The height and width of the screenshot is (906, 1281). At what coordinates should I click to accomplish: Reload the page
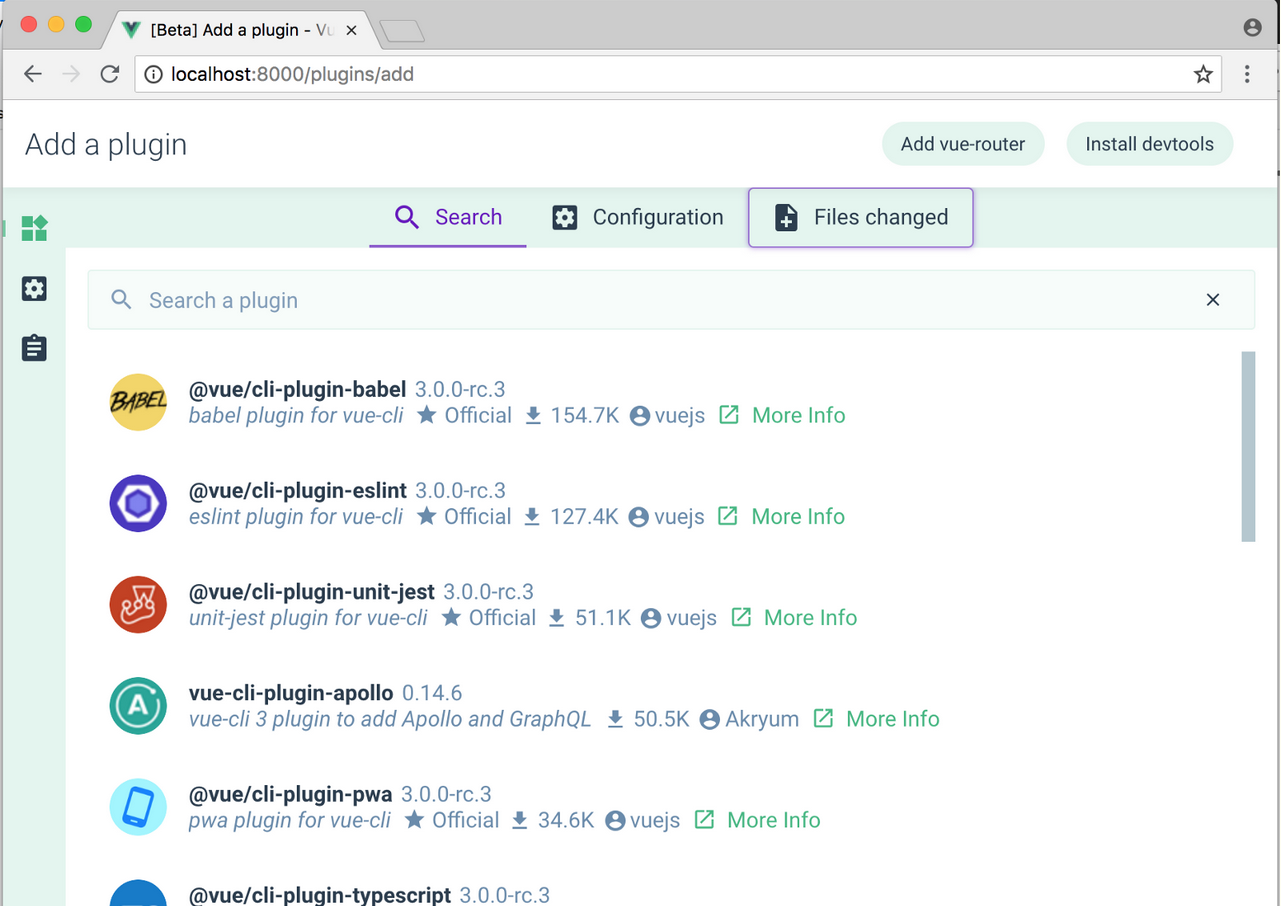click(x=110, y=74)
